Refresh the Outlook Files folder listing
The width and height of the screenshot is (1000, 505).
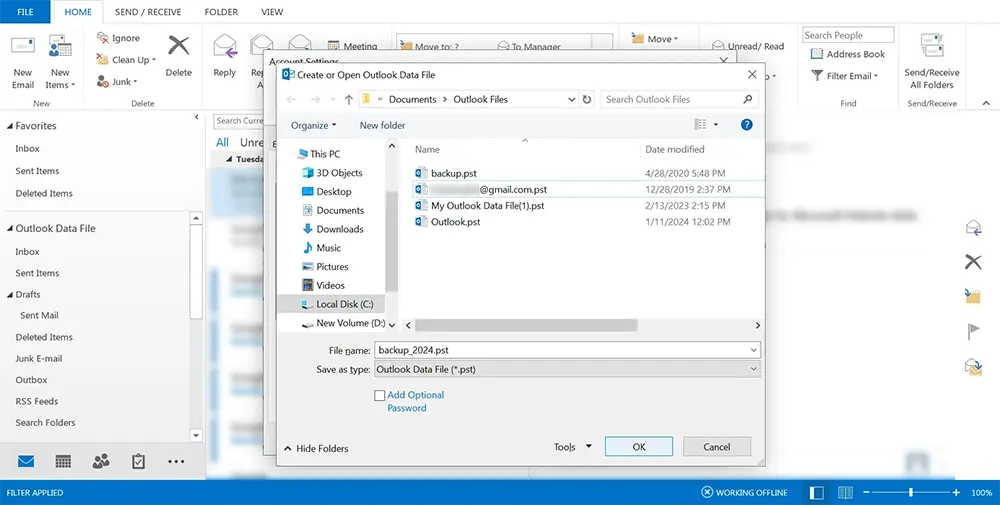tap(587, 99)
